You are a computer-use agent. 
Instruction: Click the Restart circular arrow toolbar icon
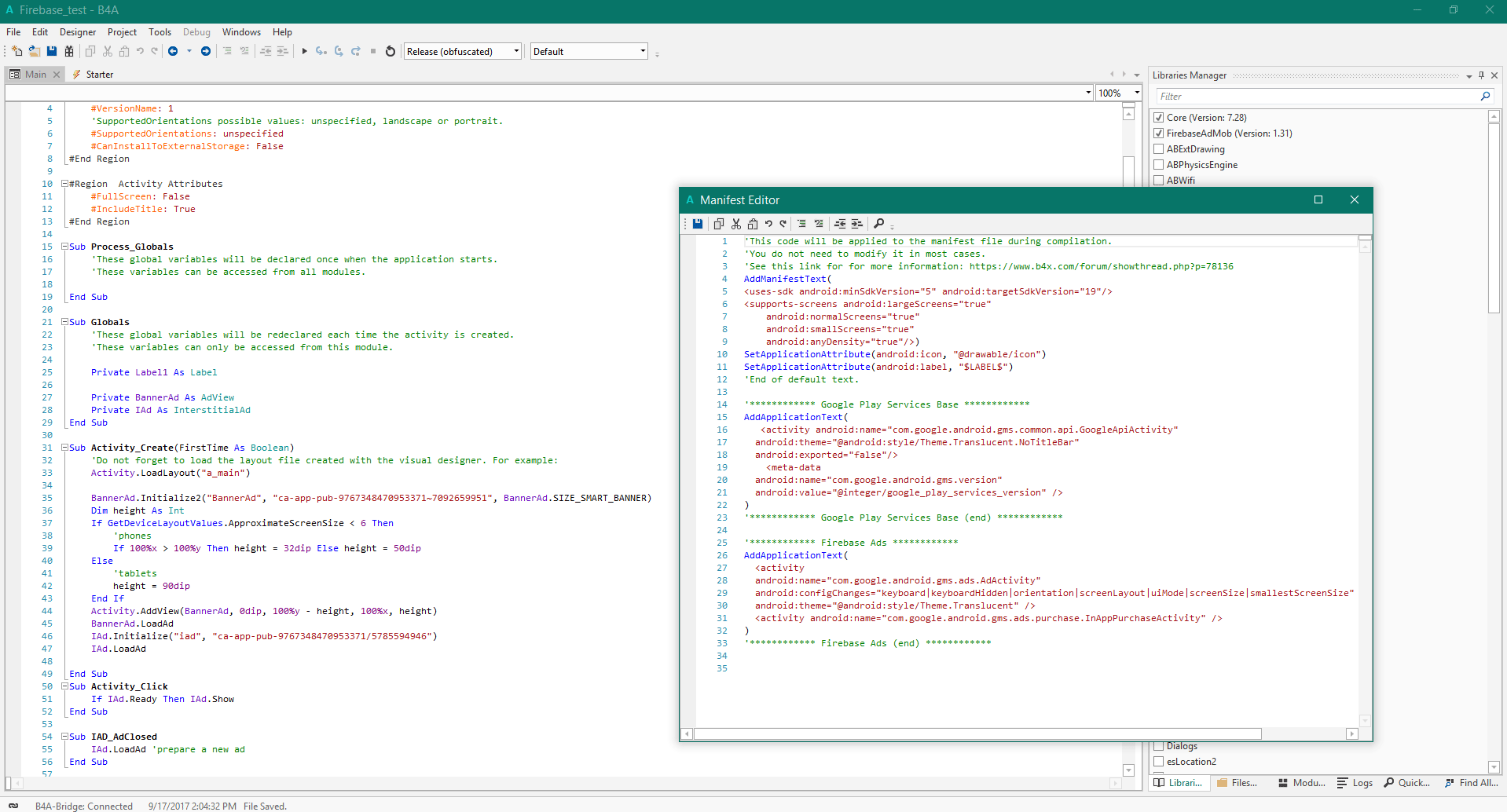pyautogui.click(x=390, y=52)
